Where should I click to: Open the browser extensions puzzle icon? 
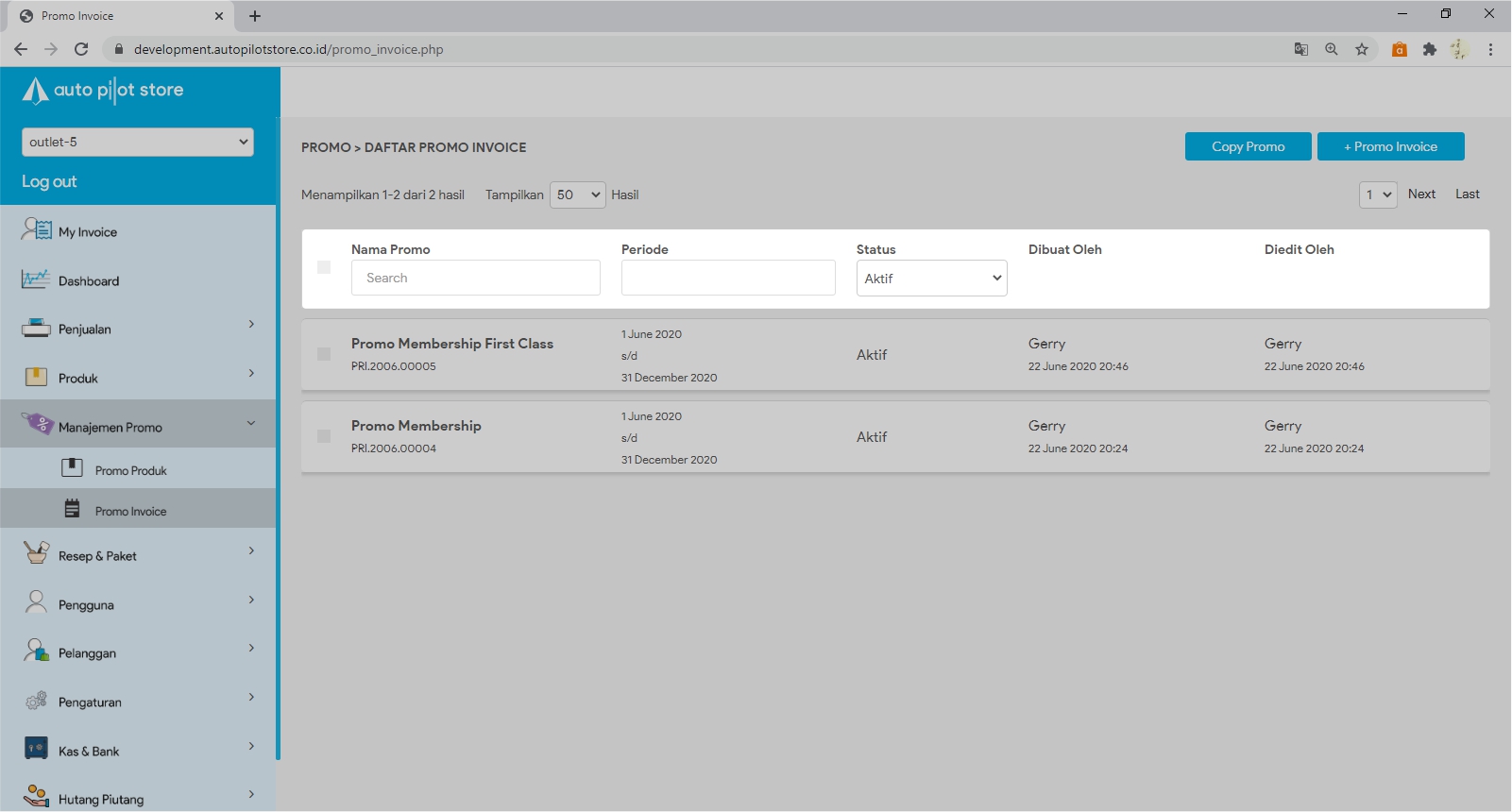click(x=1429, y=49)
